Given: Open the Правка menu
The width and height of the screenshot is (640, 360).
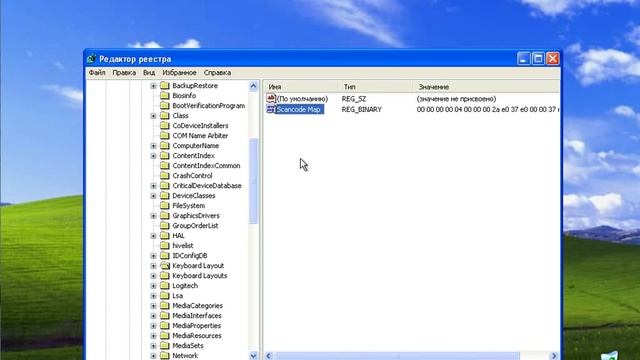Looking at the screenshot, I should coord(124,73).
